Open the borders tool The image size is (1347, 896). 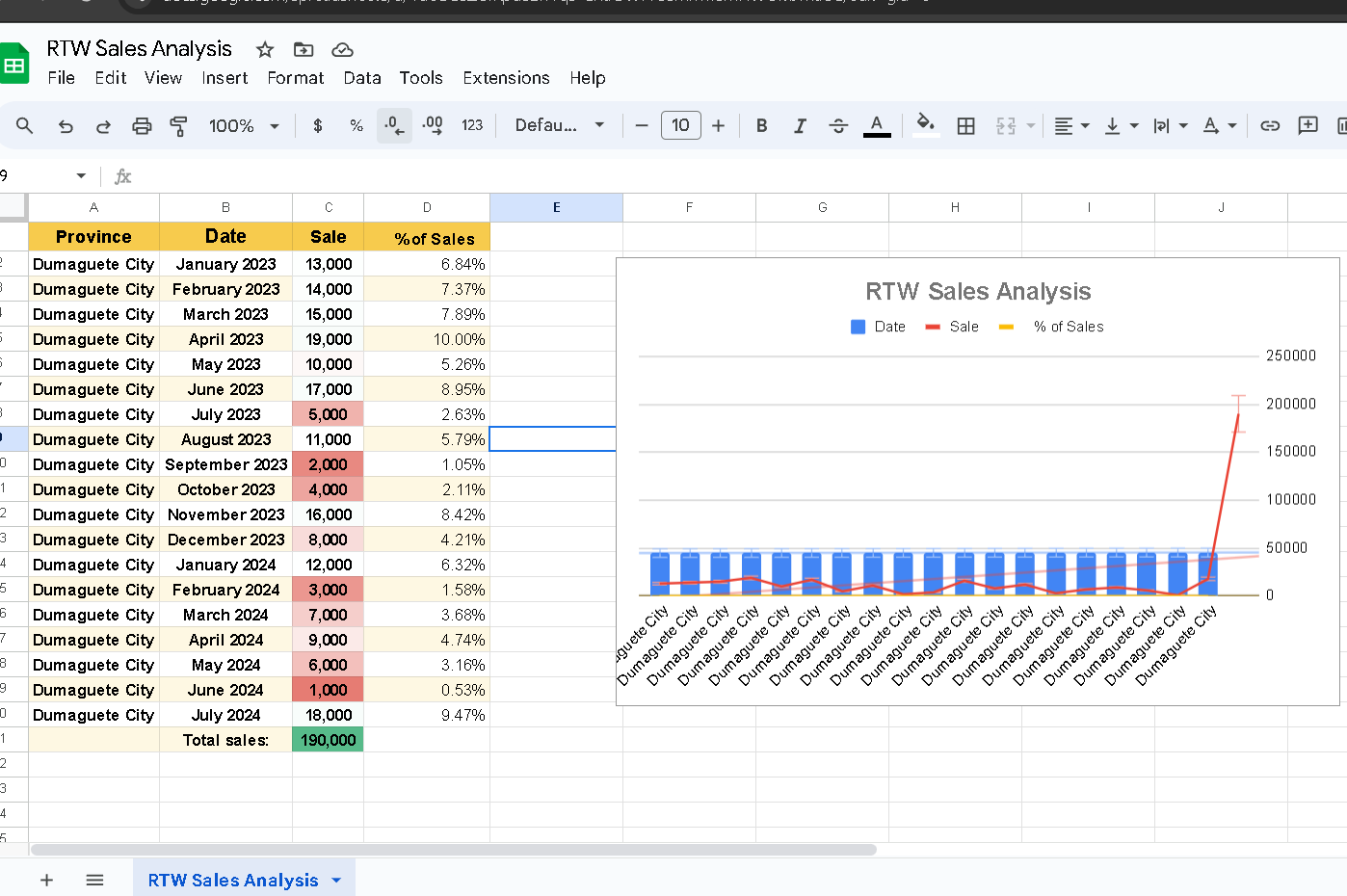click(x=965, y=125)
